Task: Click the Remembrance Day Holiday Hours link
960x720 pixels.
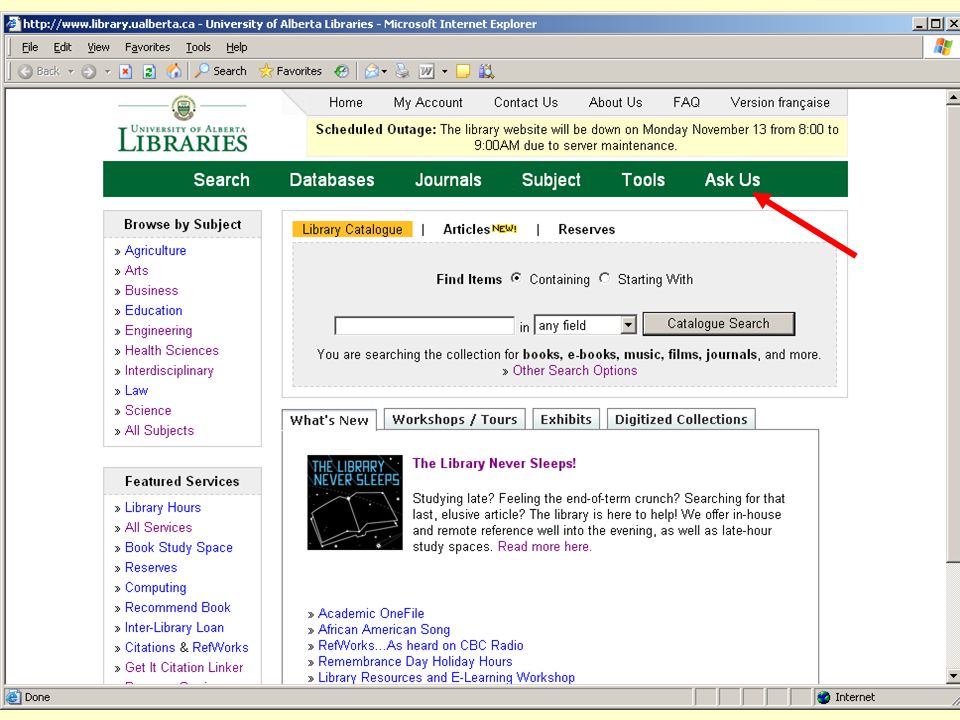Action: point(415,661)
